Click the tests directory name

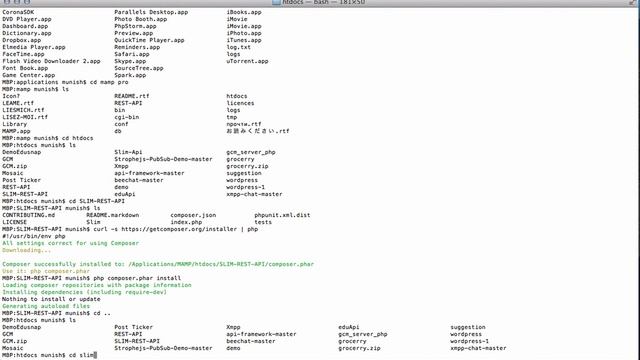click(263, 222)
